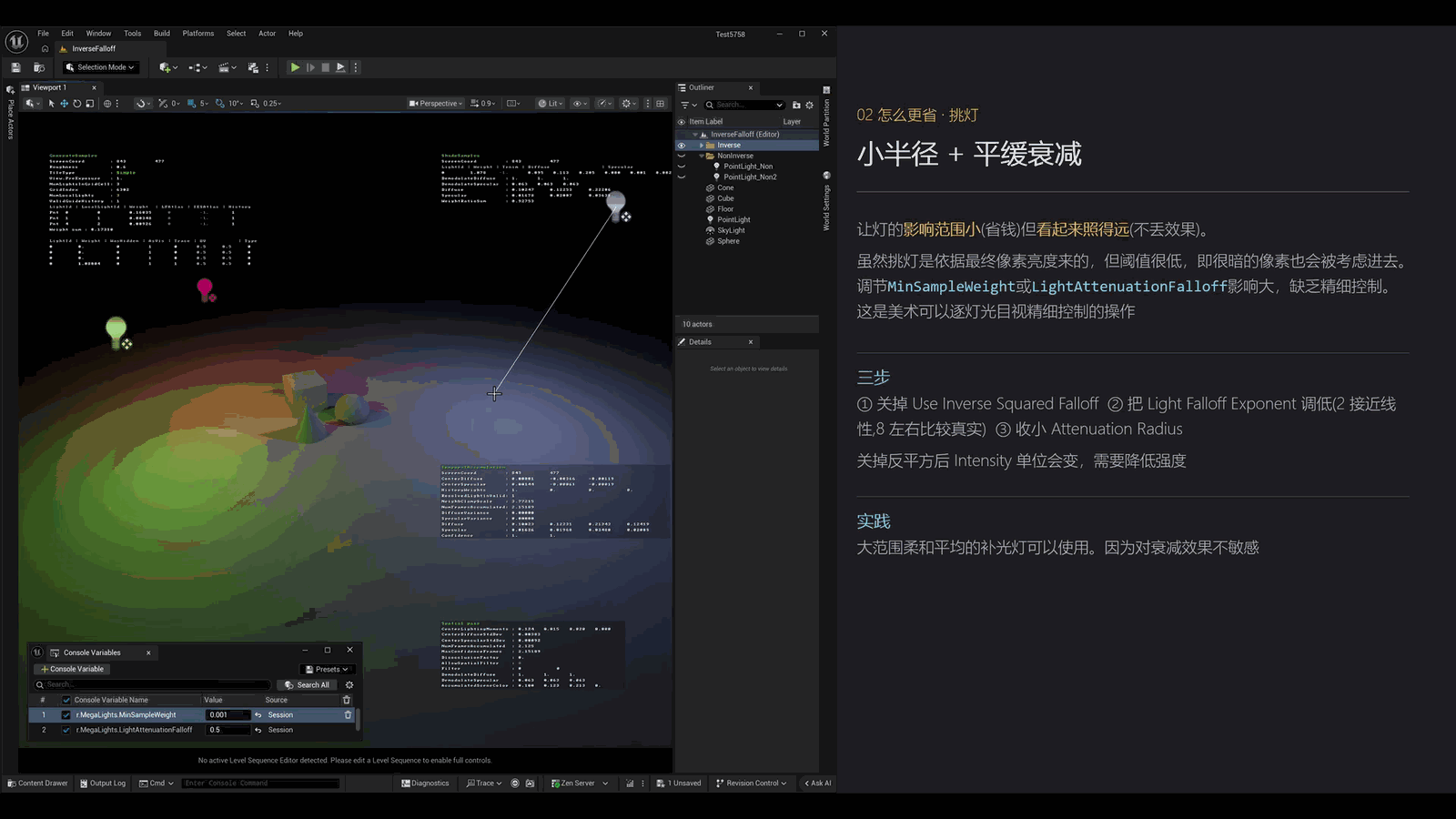
Task: Select SkyLight in the Outliner
Action: pyautogui.click(x=731, y=230)
